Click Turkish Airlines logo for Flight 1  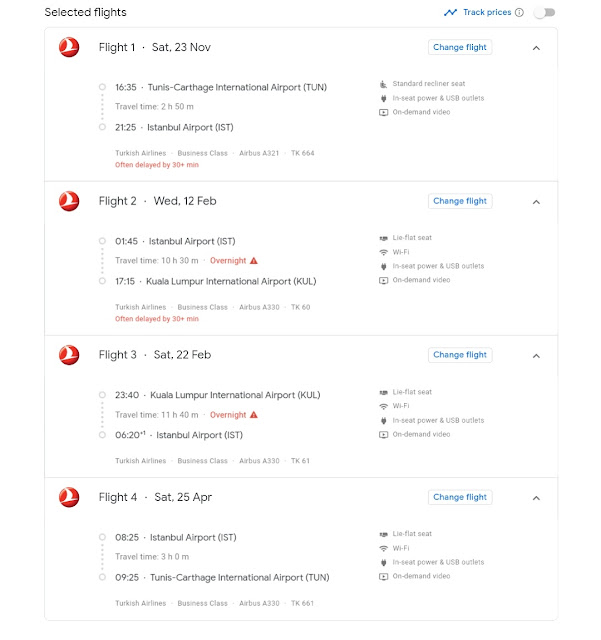click(x=69, y=47)
